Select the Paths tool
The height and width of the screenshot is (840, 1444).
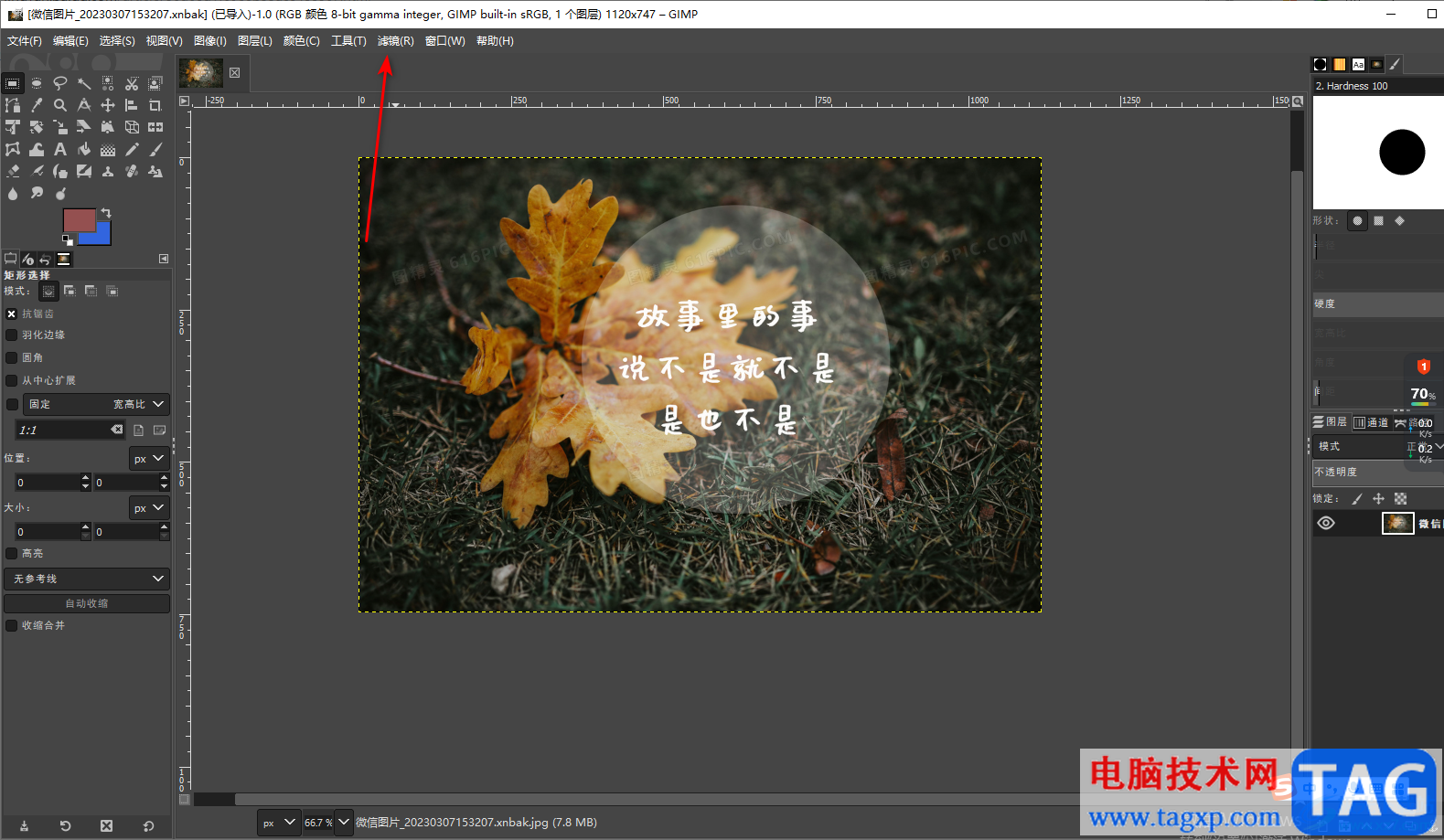pos(13,105)
